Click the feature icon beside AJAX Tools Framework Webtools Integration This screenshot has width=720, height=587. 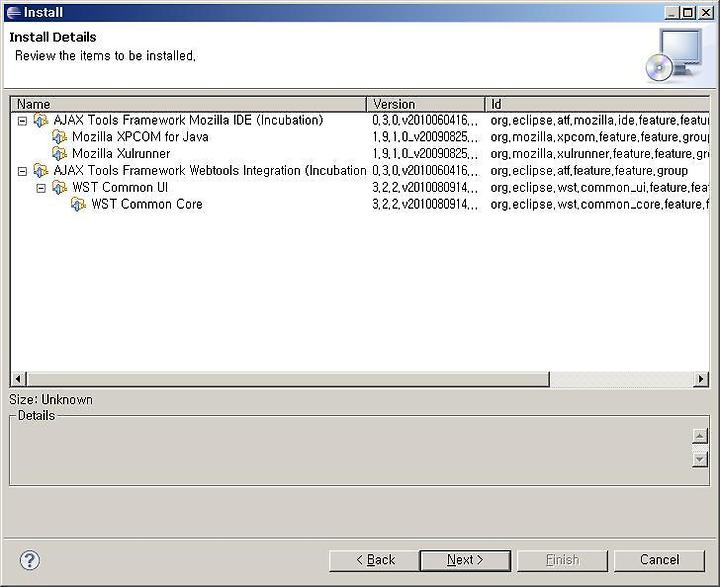[41, 171]
